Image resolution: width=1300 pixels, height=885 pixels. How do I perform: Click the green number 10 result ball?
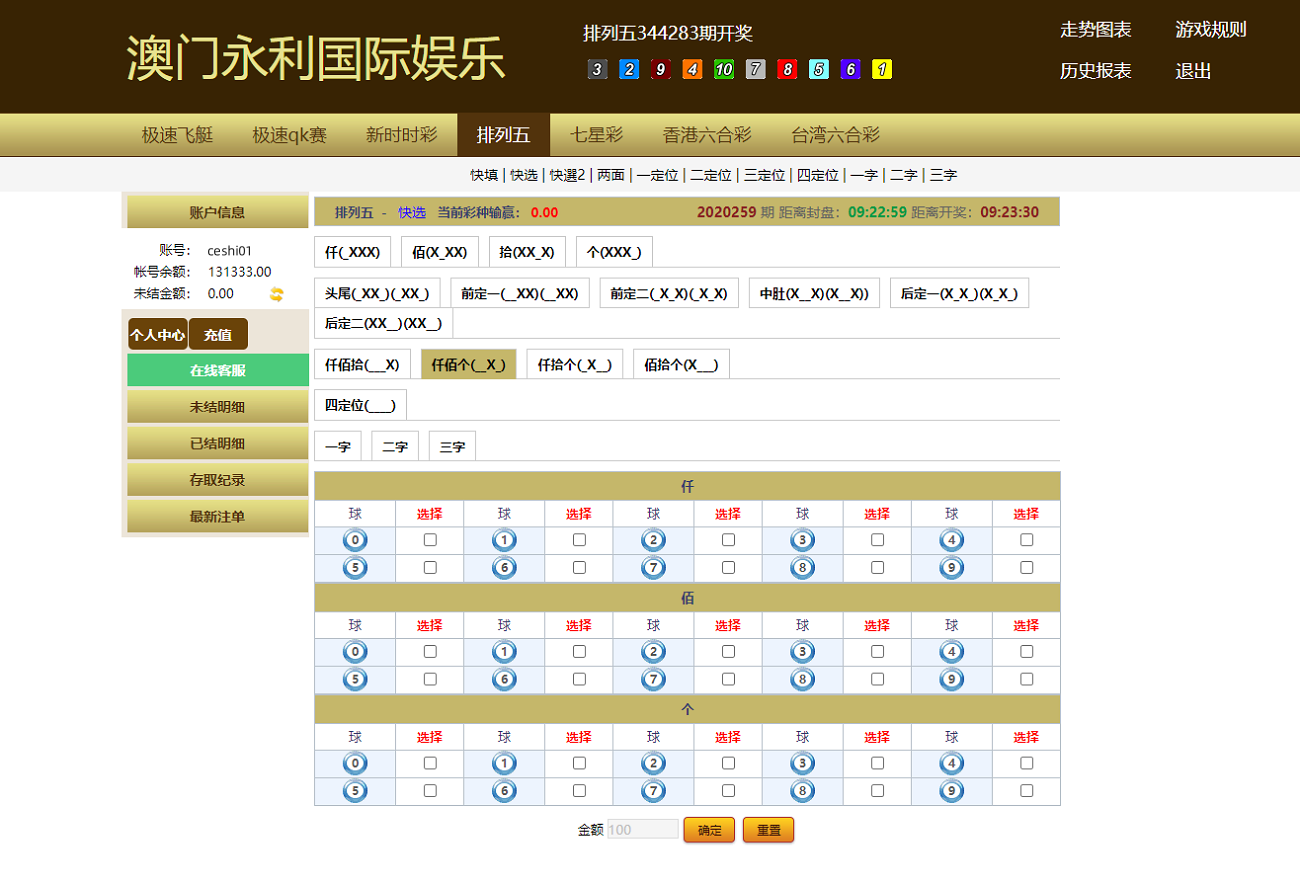tap(724, 69)
